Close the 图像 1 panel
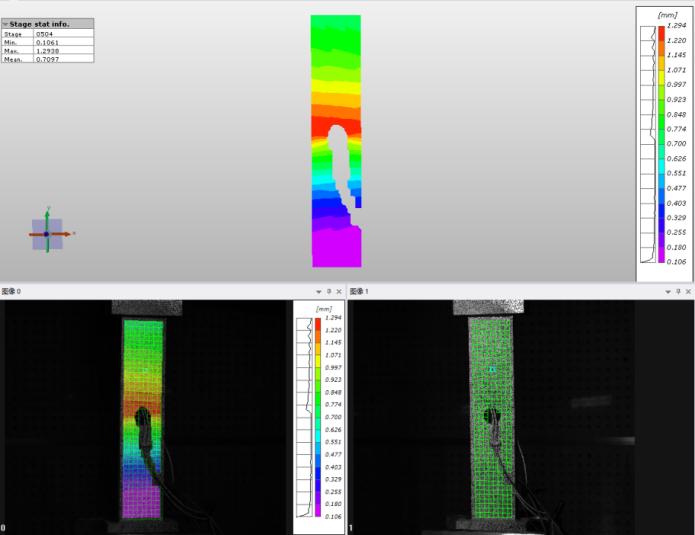 688,291
